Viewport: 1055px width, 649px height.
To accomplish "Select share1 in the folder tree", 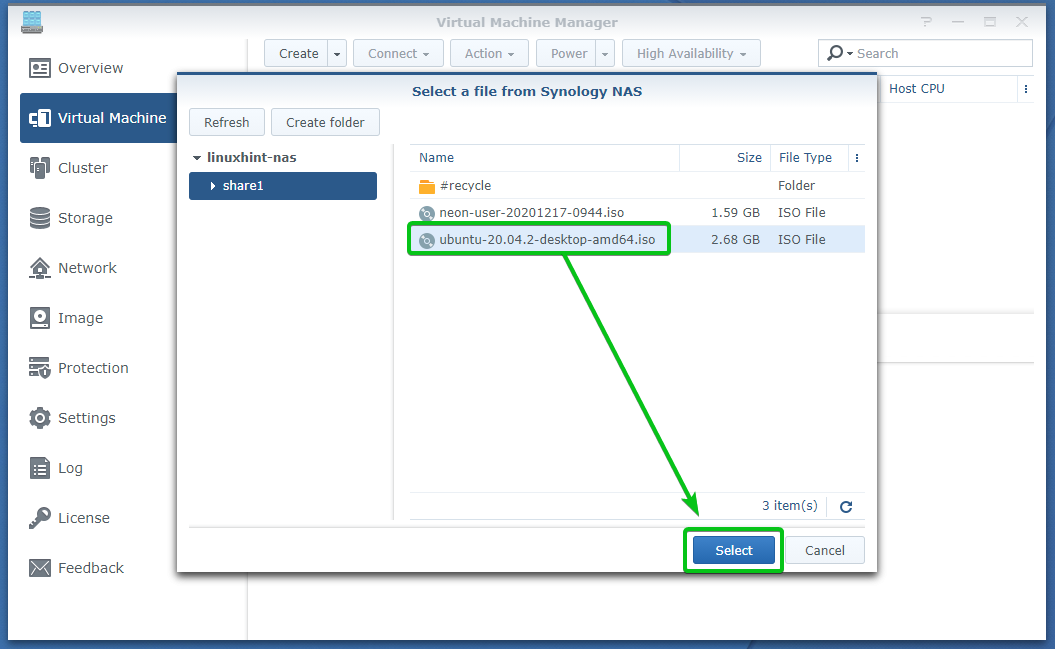I will pyautogui.click(x=283, y=186).
